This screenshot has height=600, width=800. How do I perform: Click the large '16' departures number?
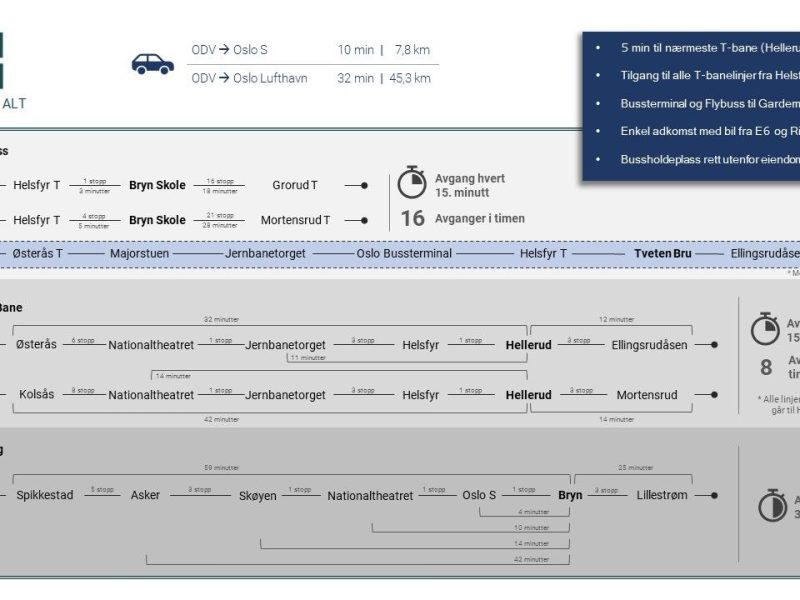click(x=412, y=218)
